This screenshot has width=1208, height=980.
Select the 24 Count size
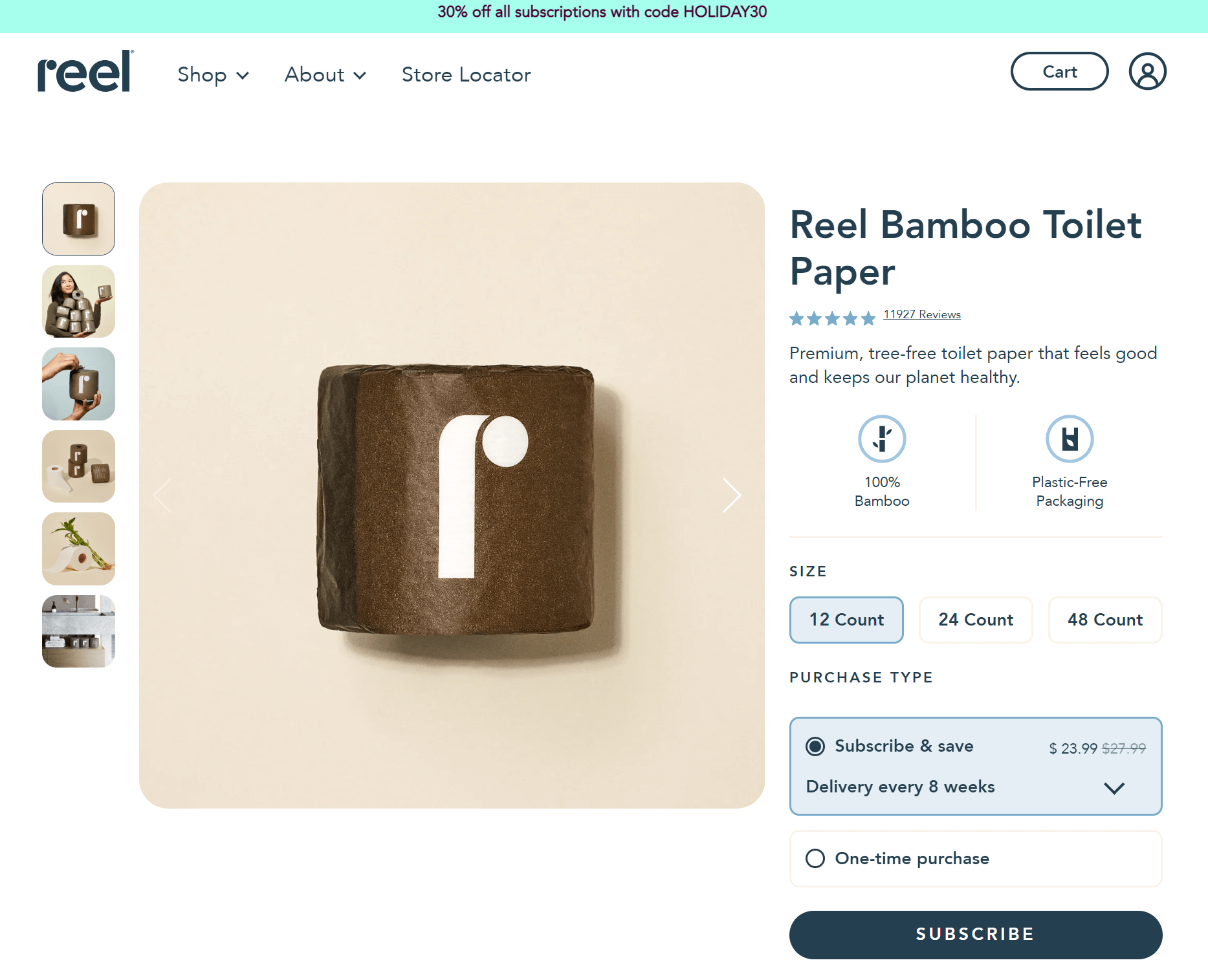975,620
